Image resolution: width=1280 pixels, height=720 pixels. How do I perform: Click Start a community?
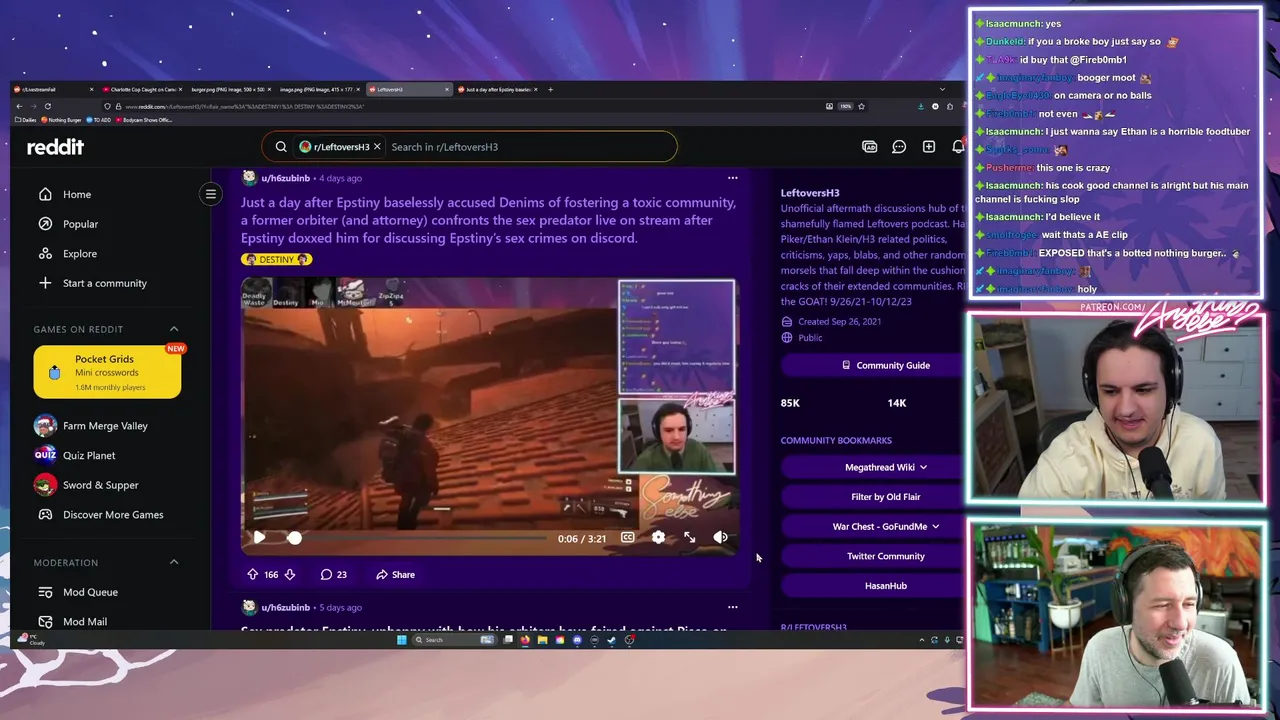104,283
